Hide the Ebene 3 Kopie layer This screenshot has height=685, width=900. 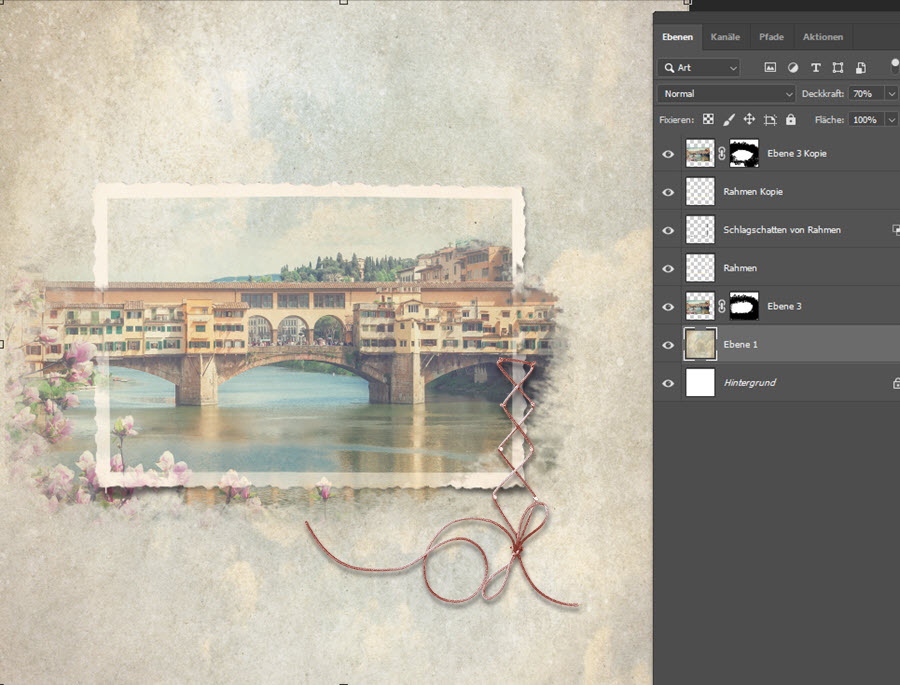point(668,154)
